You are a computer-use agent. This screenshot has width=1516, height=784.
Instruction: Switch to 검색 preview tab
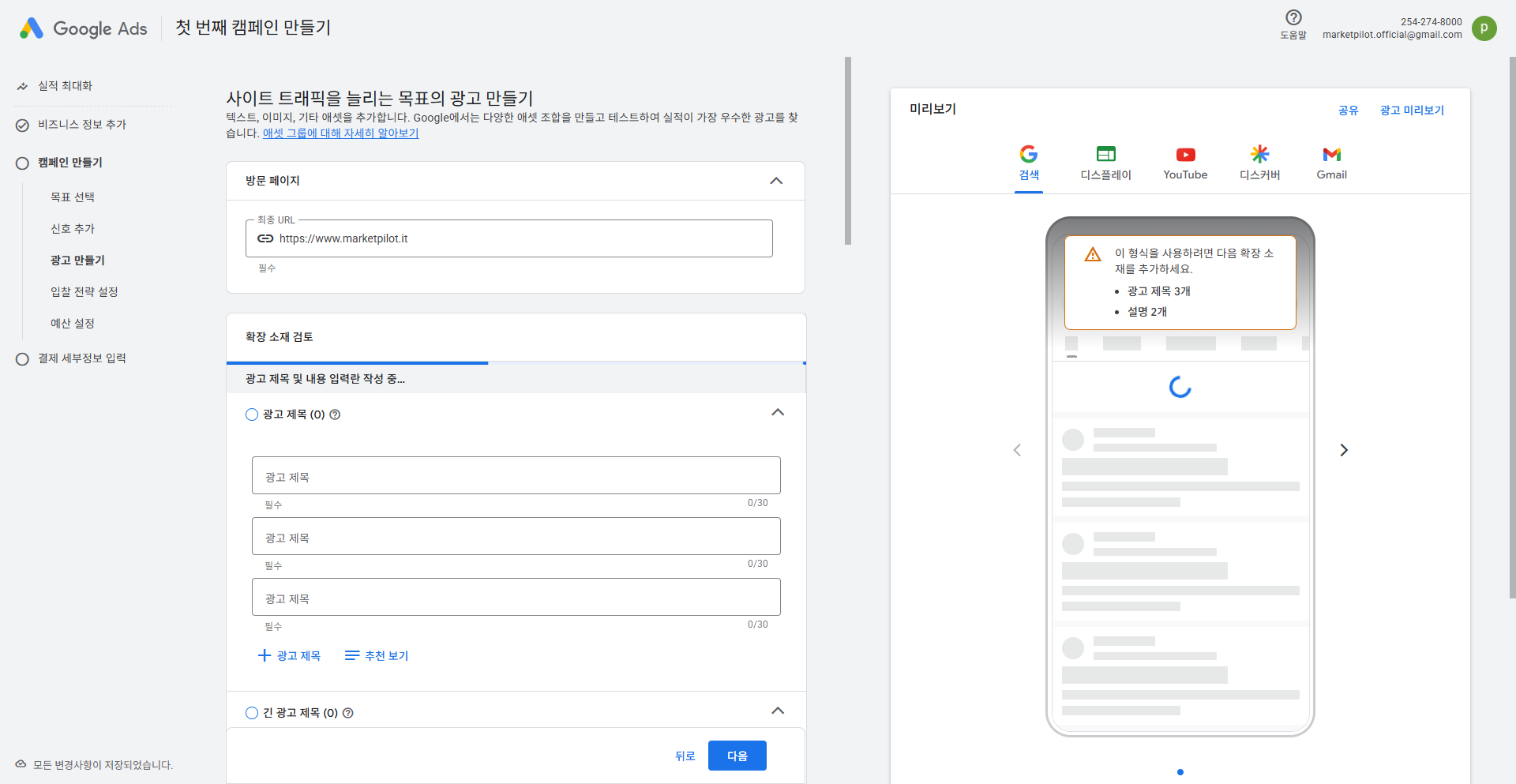[1029, 165]
